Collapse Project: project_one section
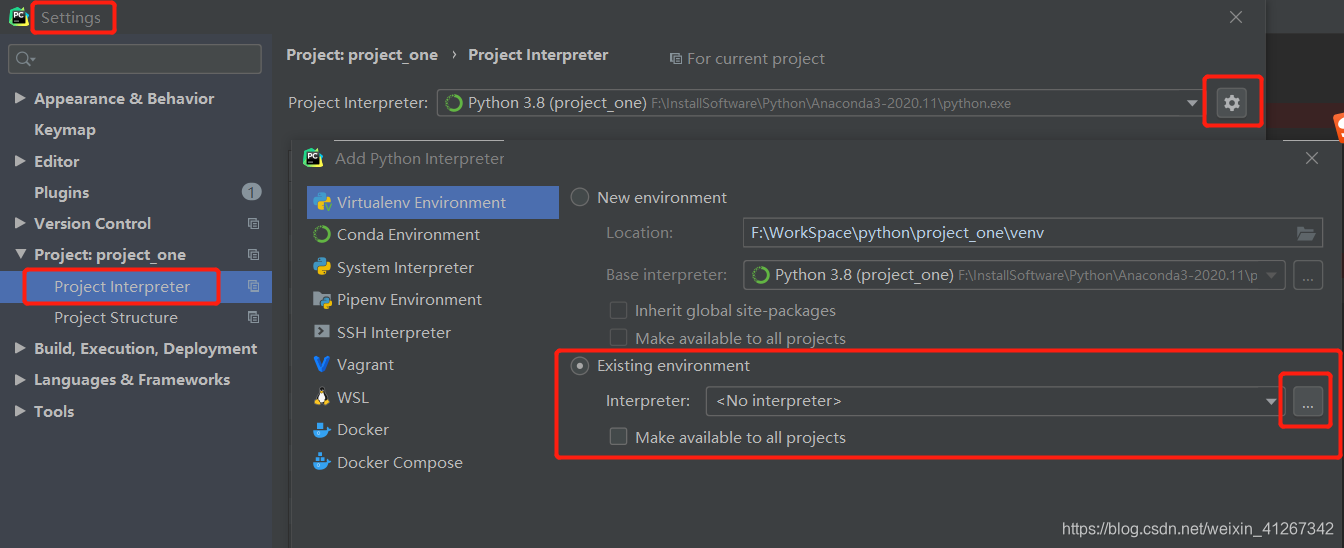The width and height of the screenshot is (1344, 548). [20, 255]
